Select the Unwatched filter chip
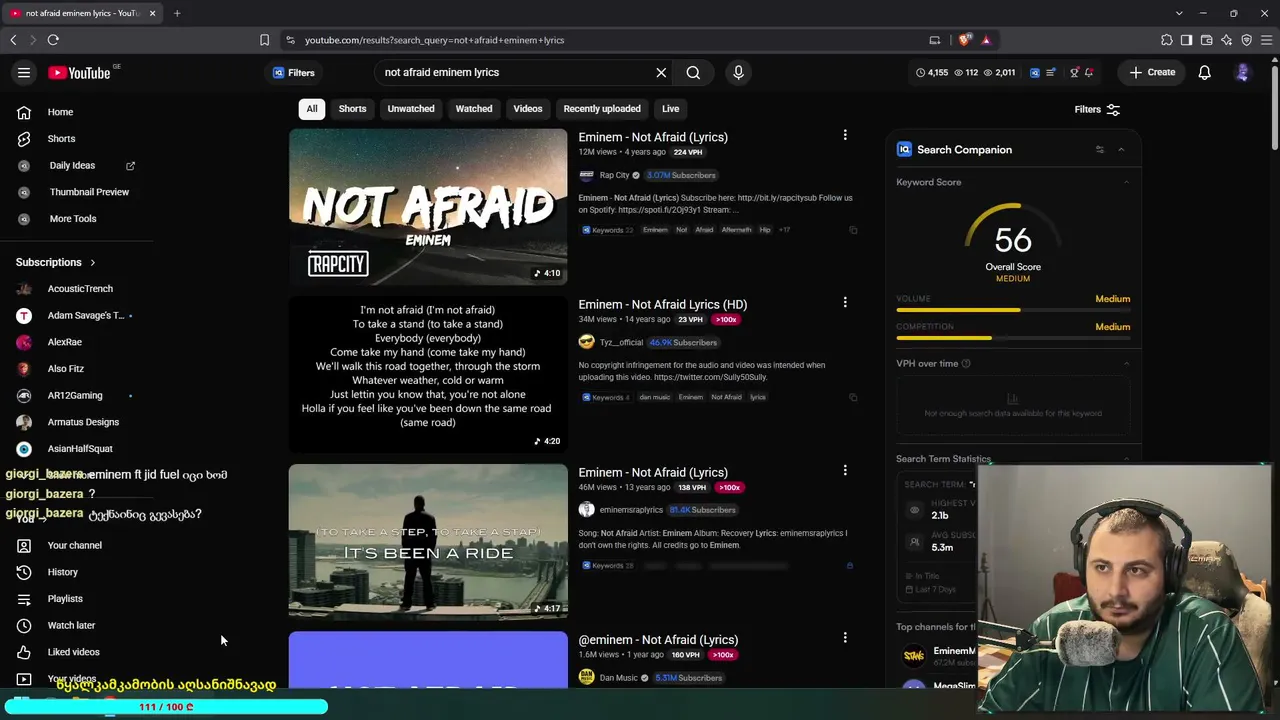Screen dimensions: 1280x720 [411, 109]
